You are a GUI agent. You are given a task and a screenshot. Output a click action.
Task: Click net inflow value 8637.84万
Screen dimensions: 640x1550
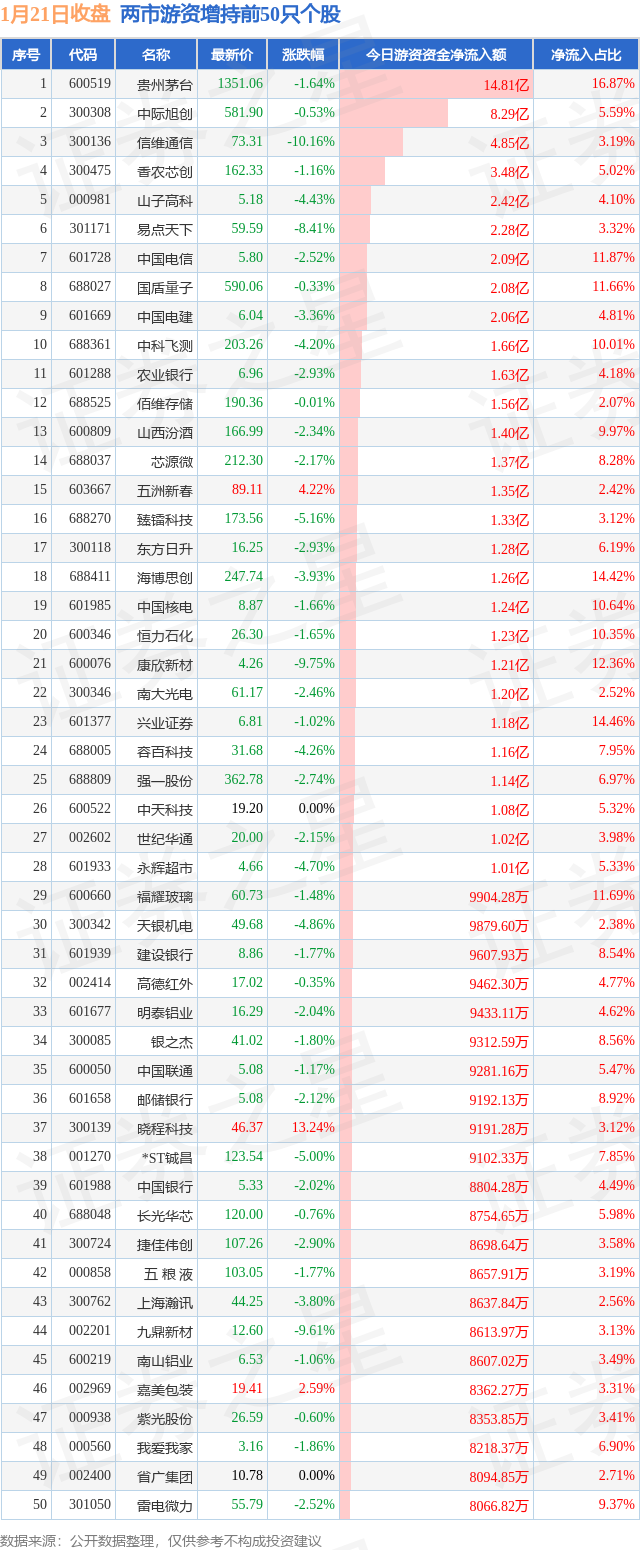point(499,1303)
